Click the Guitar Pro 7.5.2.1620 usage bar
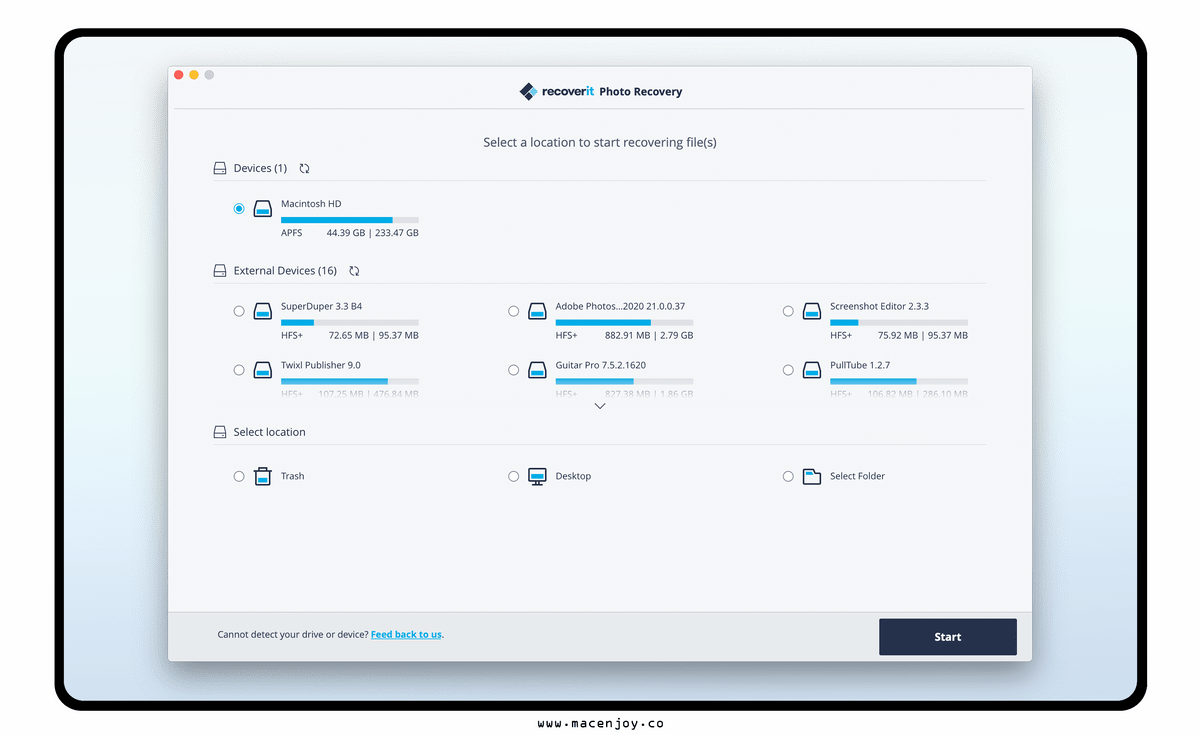Screen dimensions: 1200x735 tap(624, 381)
